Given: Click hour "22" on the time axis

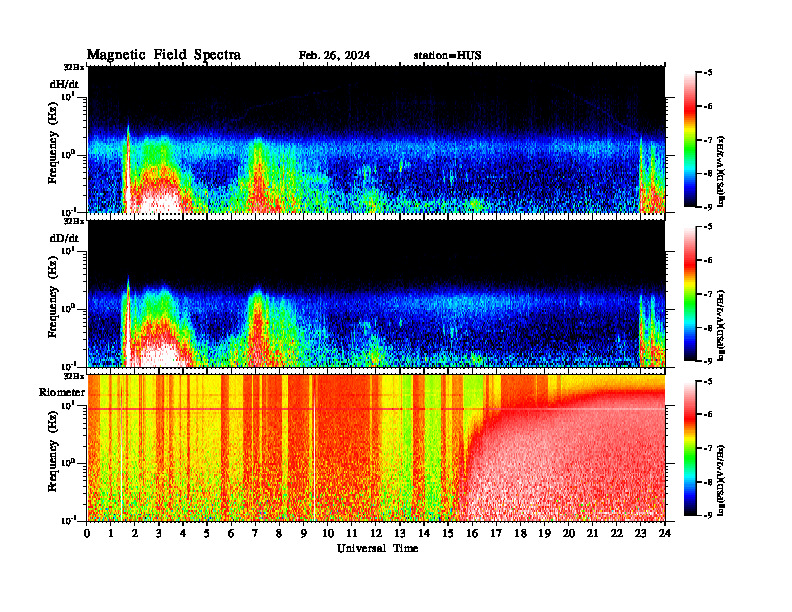Looking at the screenshot, I should click(617, 534).
